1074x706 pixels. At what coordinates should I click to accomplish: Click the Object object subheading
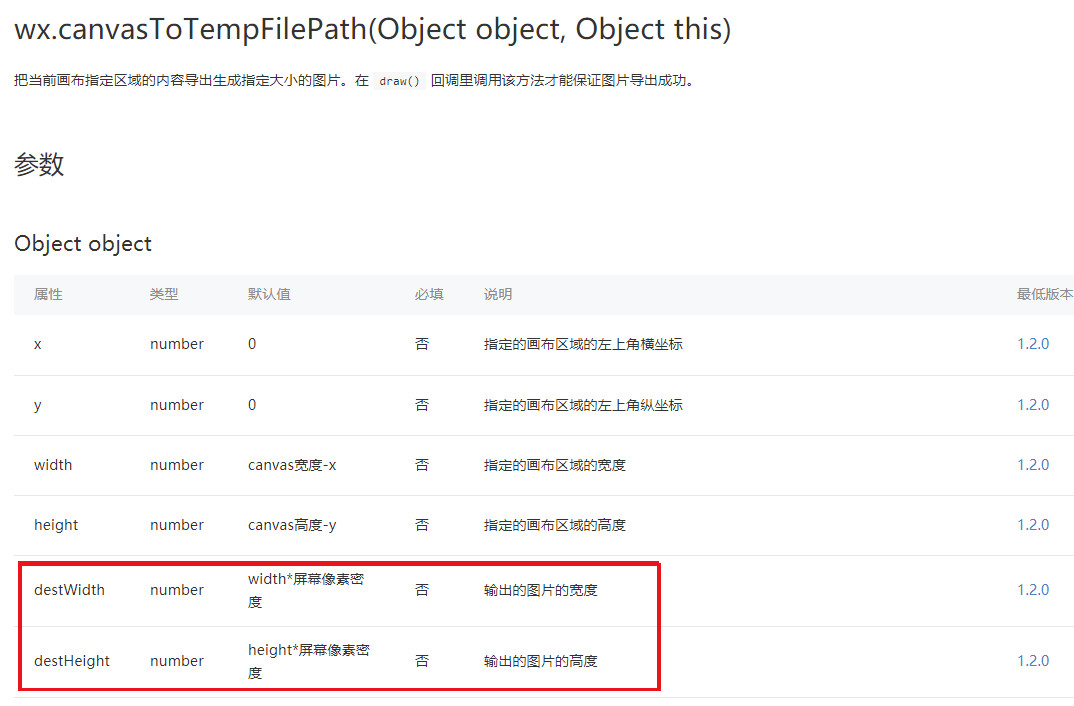[x=83, y=244]
